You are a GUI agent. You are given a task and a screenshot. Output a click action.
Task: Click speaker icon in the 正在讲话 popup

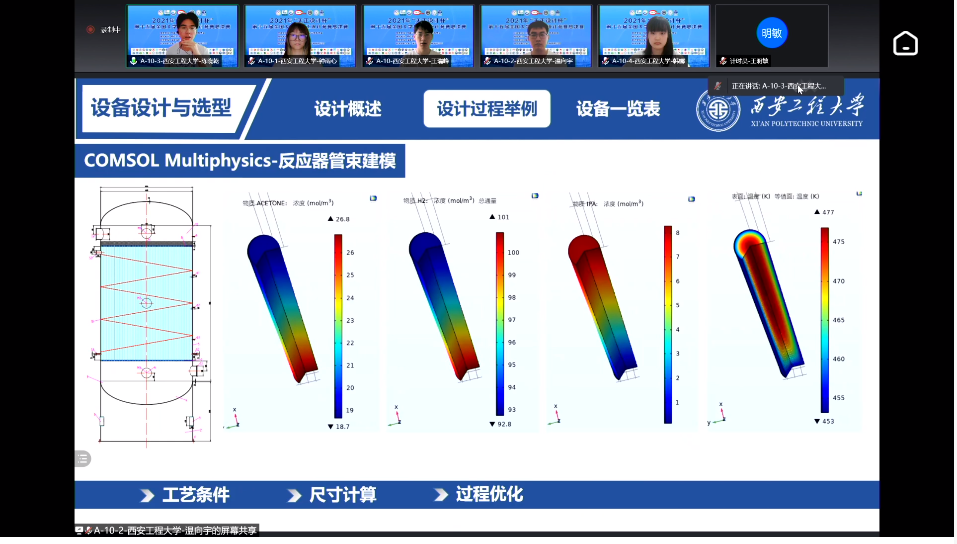(718, 86)
